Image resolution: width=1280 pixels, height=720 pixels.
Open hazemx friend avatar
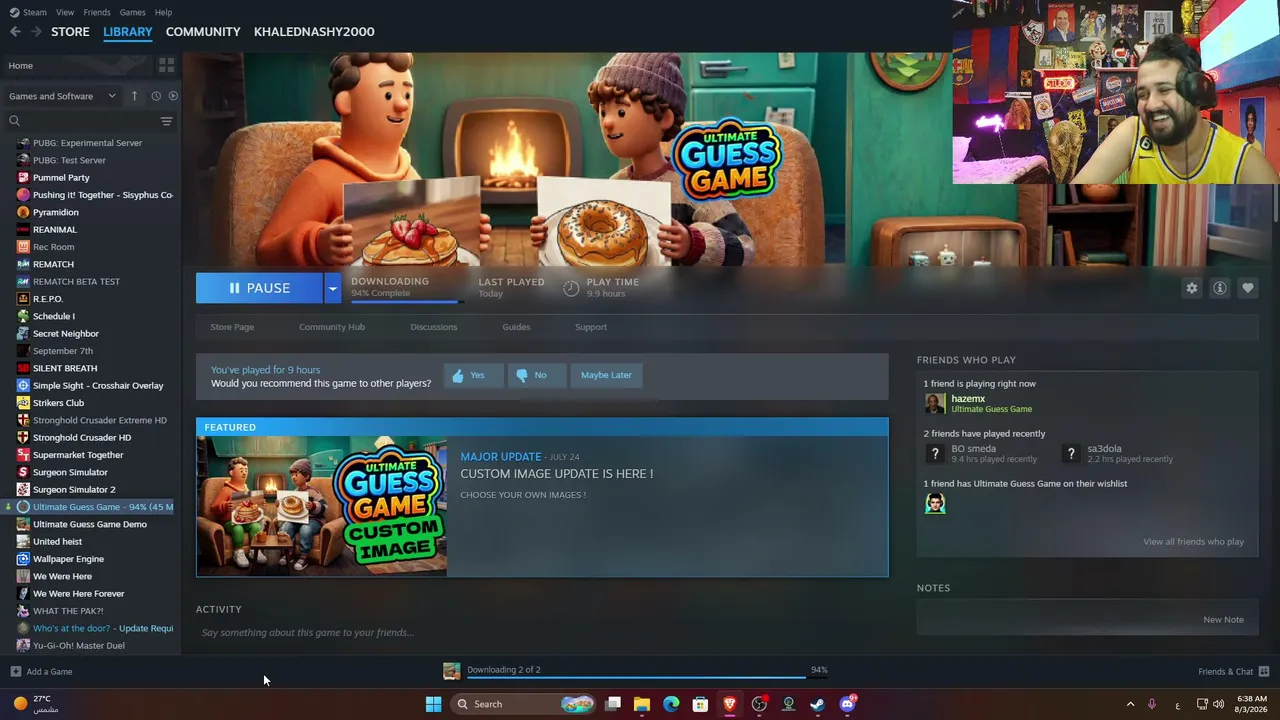[x=935, y=403]
